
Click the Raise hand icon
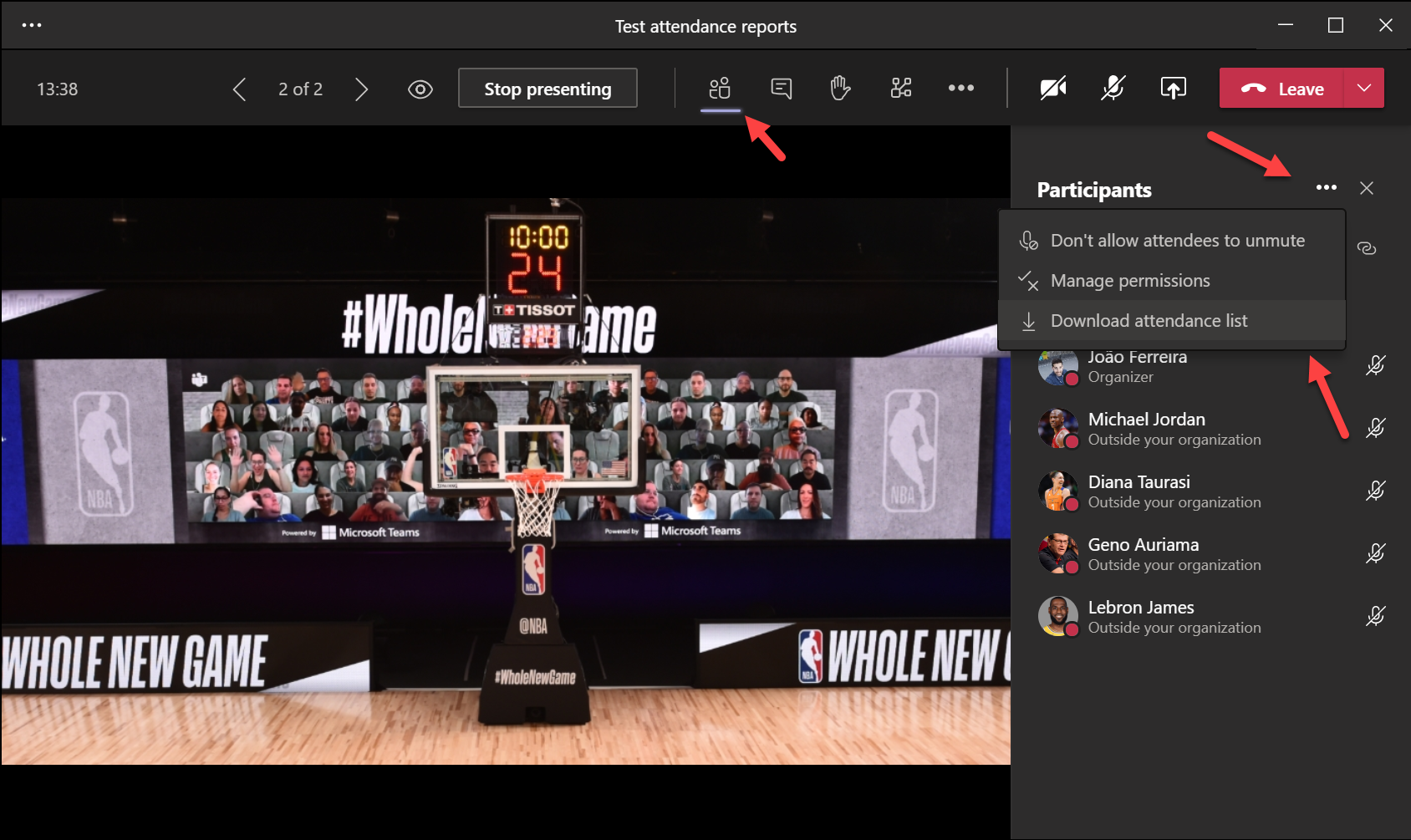tap(840, 88)
